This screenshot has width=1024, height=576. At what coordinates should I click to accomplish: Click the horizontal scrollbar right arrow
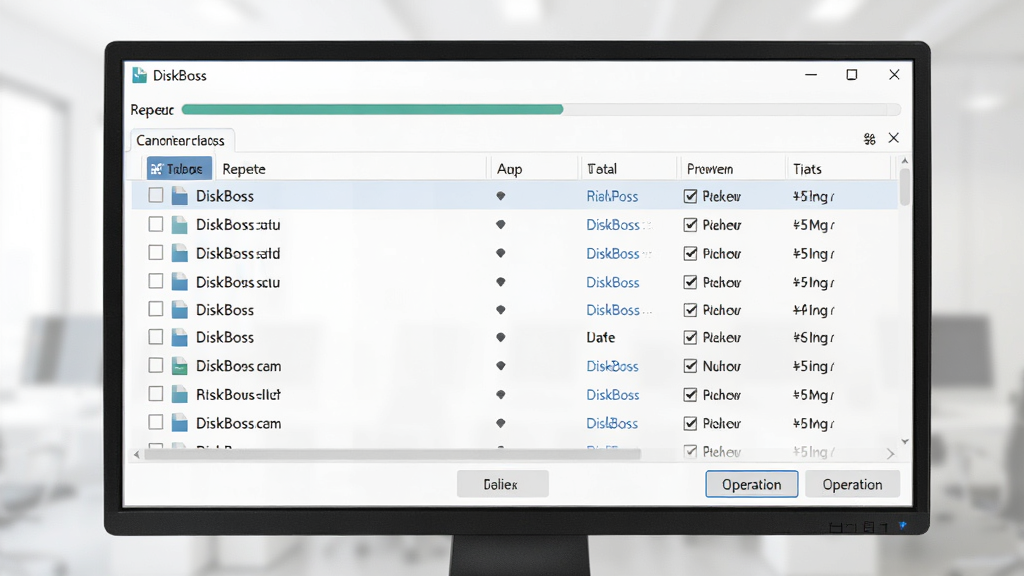890,453
